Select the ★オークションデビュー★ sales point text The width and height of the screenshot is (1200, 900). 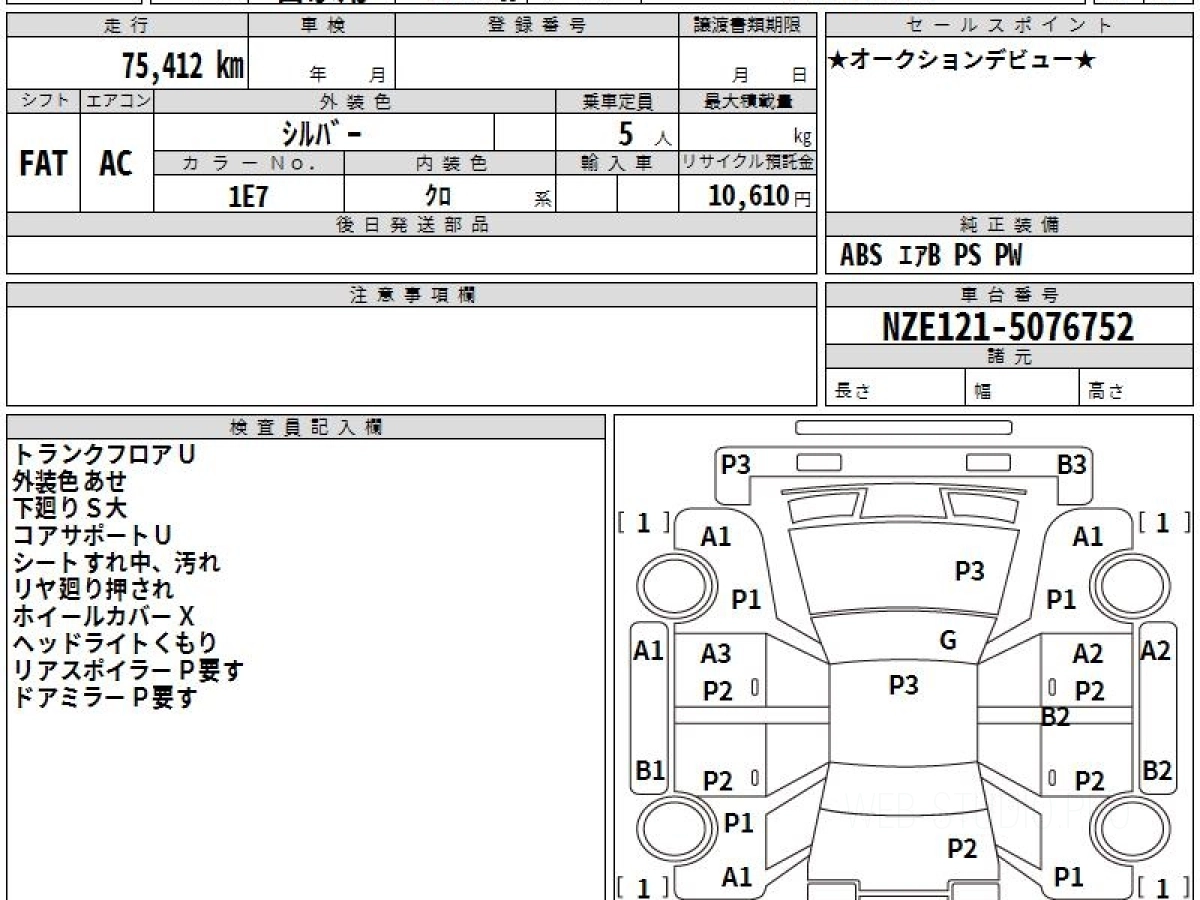[962, 61]
